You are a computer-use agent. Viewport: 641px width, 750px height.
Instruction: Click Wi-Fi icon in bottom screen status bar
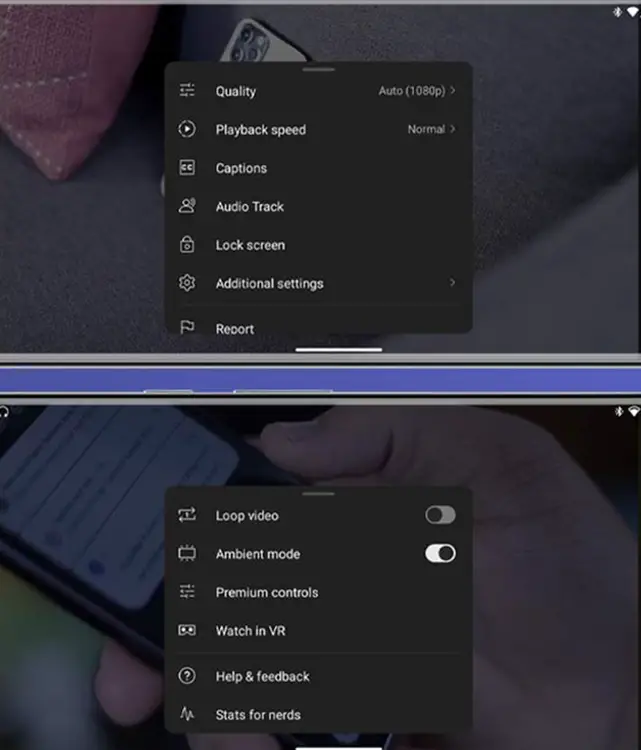(634, 411)
